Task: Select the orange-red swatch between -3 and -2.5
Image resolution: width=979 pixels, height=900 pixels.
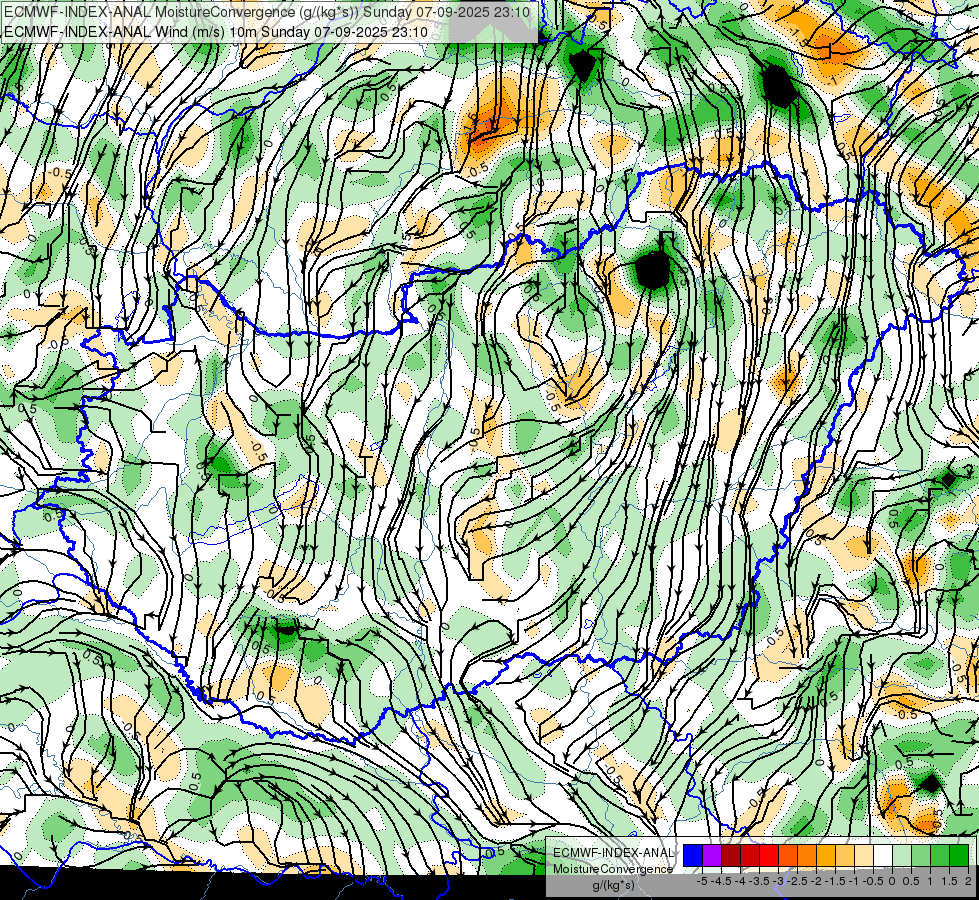Action: click(788, 856)
